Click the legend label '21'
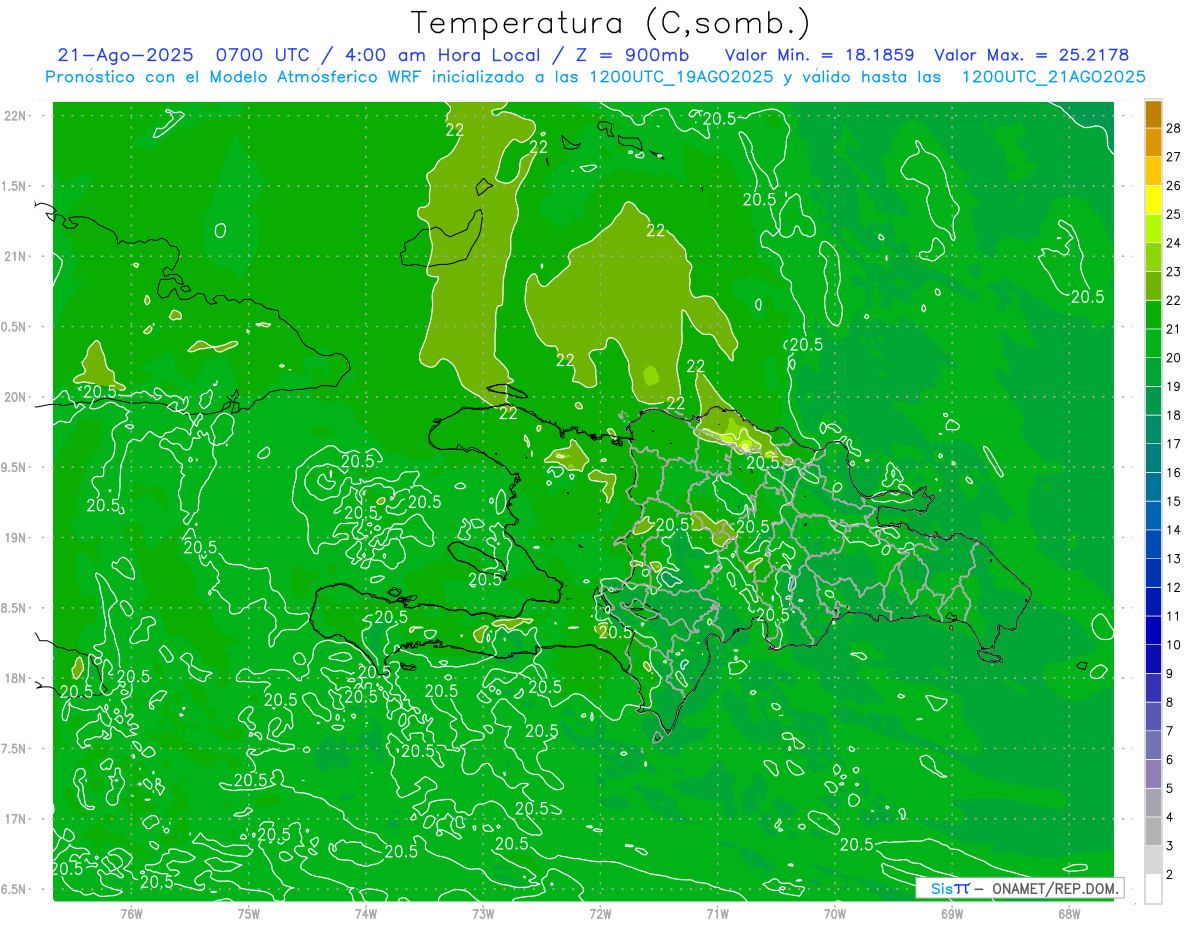This screenshot has width=1200, height=927. (1174, 329)
